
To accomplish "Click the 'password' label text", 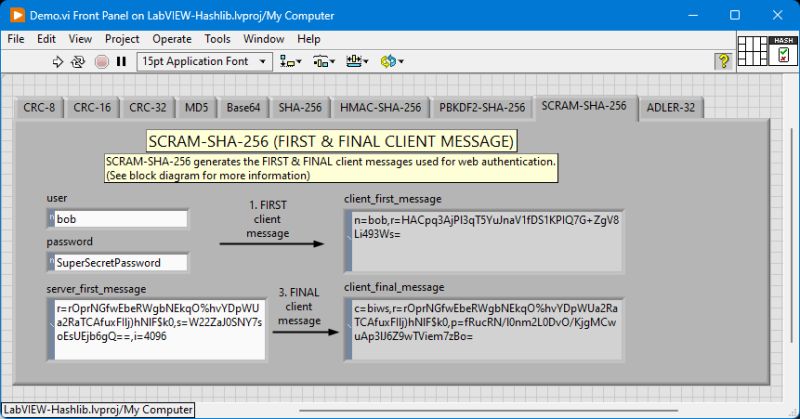I will click(69, 241).
